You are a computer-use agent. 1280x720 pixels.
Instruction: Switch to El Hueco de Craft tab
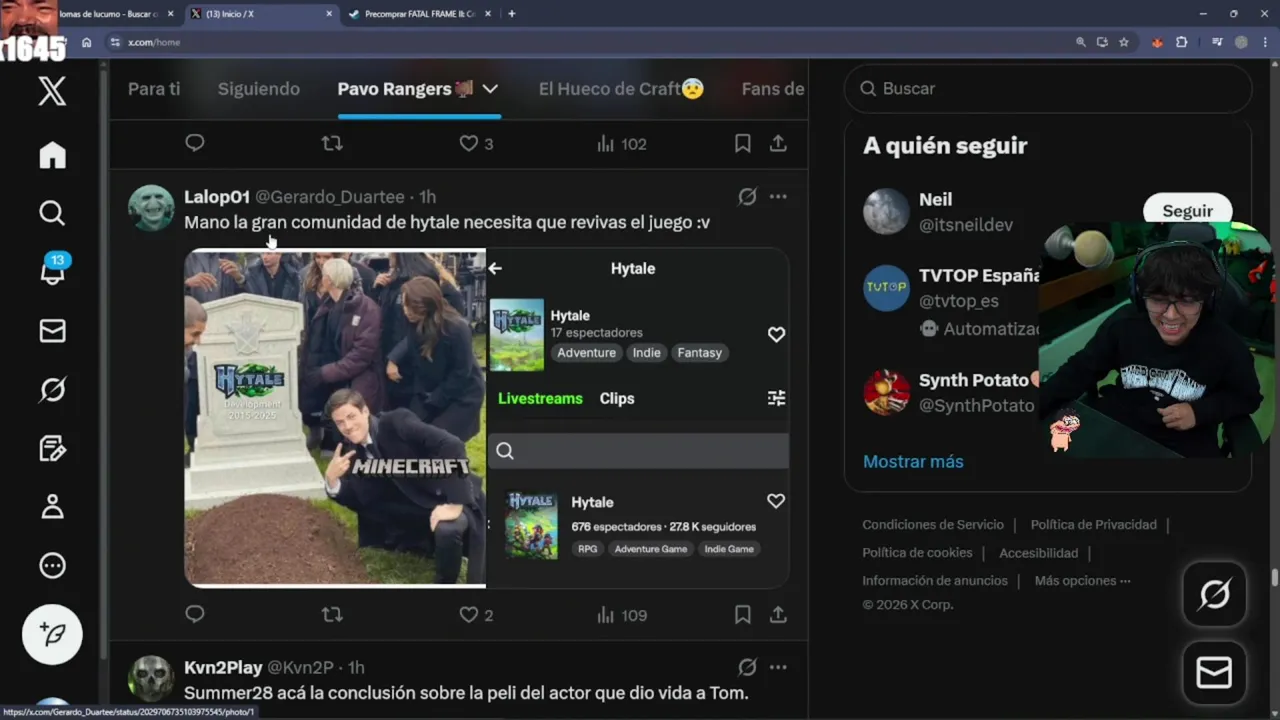click(x=621, y=89)
